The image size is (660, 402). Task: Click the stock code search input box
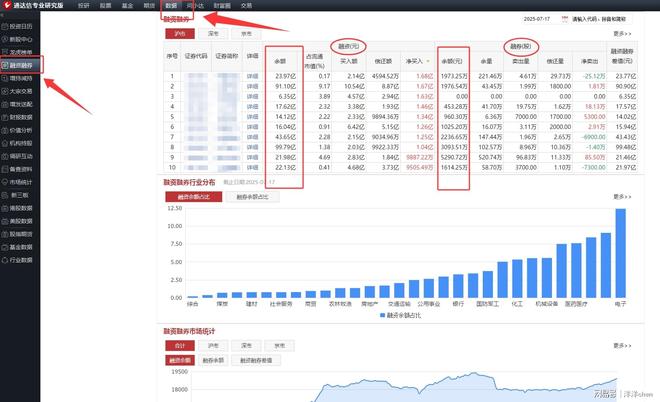click(x=600, y=19)
